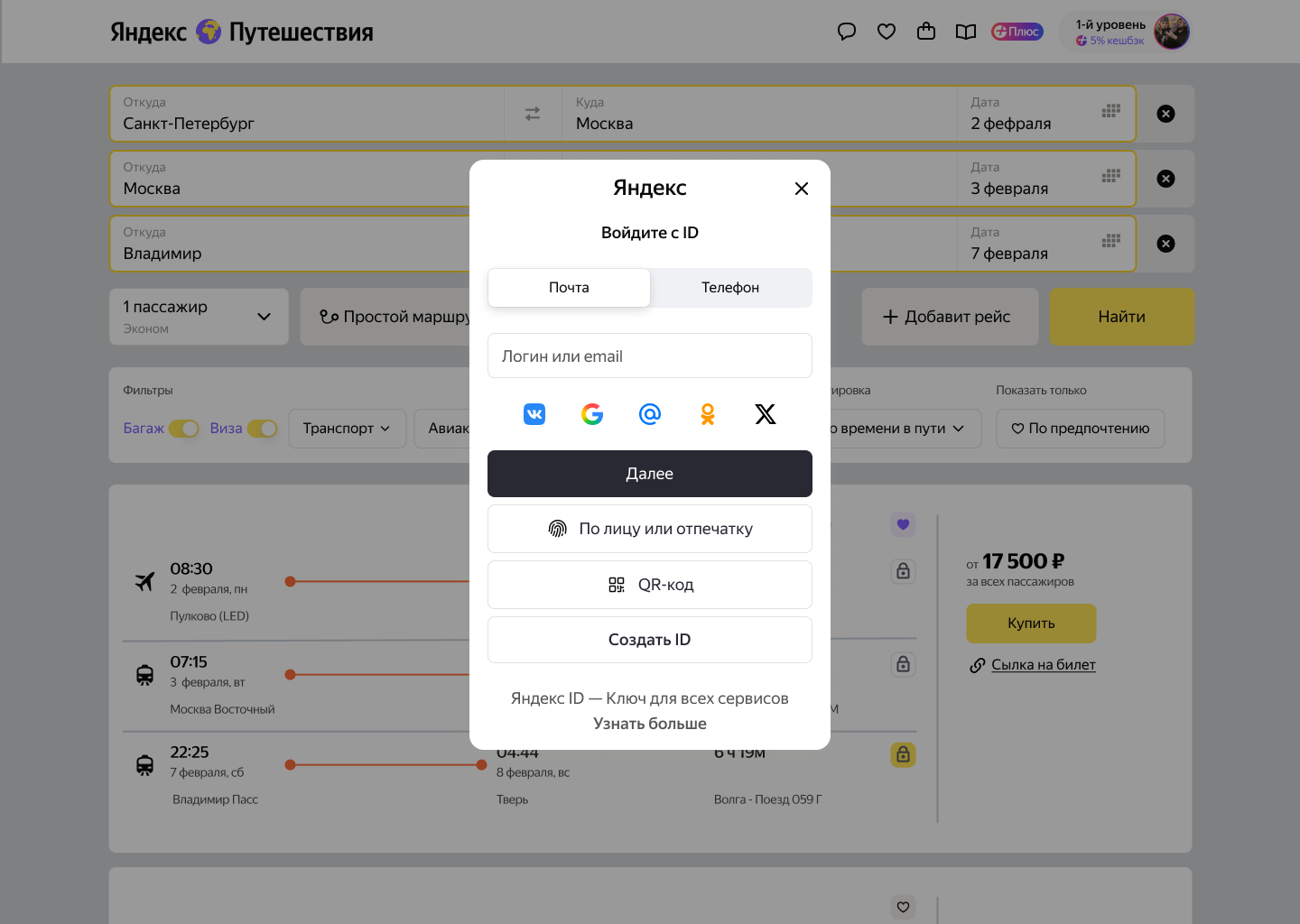The height and width of the screenshot is (924, 1300).
Task: Swap origin and destination cities
Action: coord(533,114)
